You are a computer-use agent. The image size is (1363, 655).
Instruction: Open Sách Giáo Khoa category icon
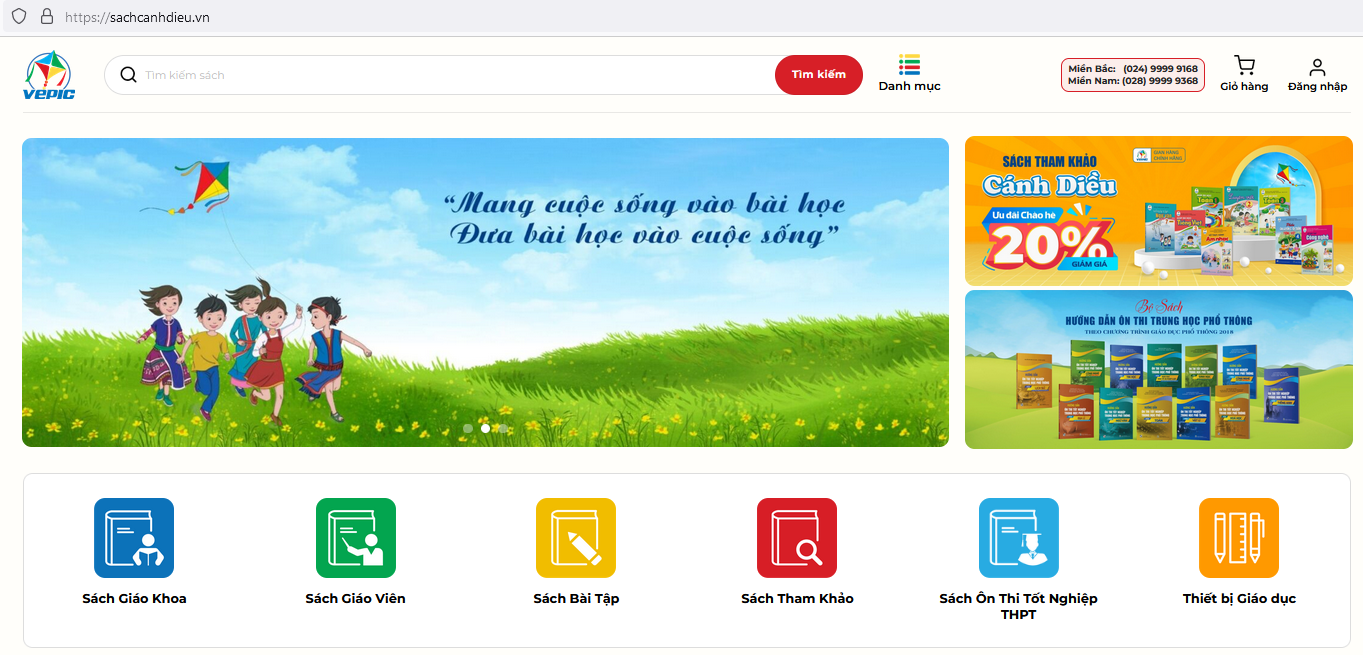(134, 538)
